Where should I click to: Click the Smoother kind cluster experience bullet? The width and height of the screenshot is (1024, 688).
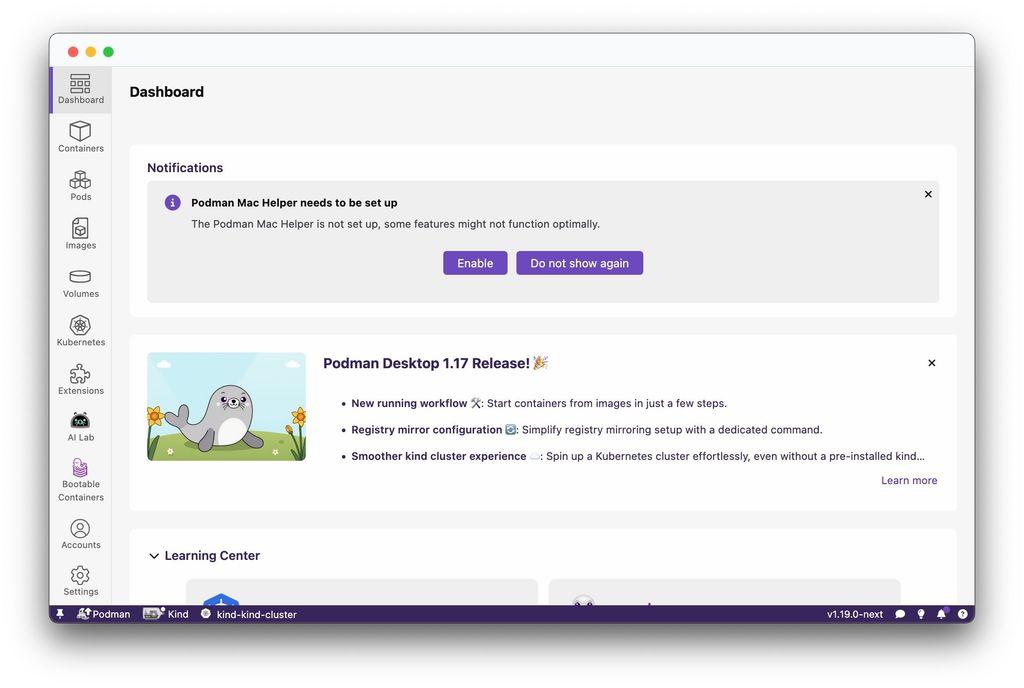637,456
